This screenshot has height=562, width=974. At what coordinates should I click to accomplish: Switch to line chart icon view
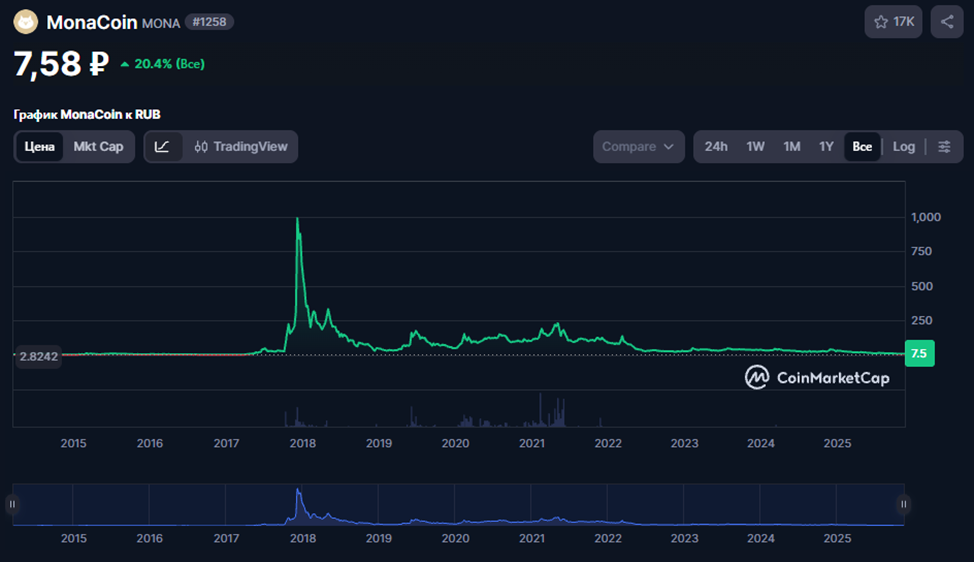click(162, 147)
